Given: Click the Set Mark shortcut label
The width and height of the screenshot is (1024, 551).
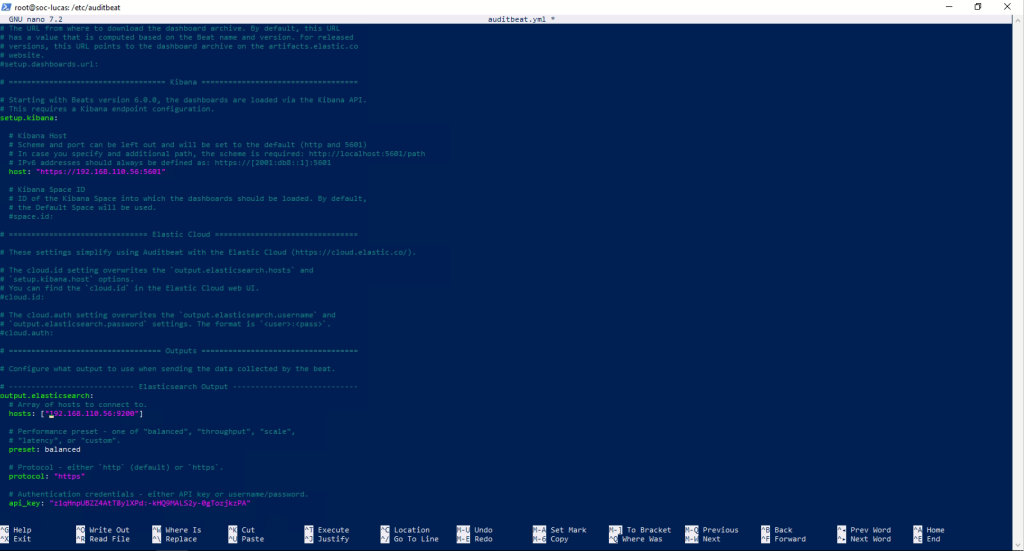Looking at the screenshot, I should [568, 530].
